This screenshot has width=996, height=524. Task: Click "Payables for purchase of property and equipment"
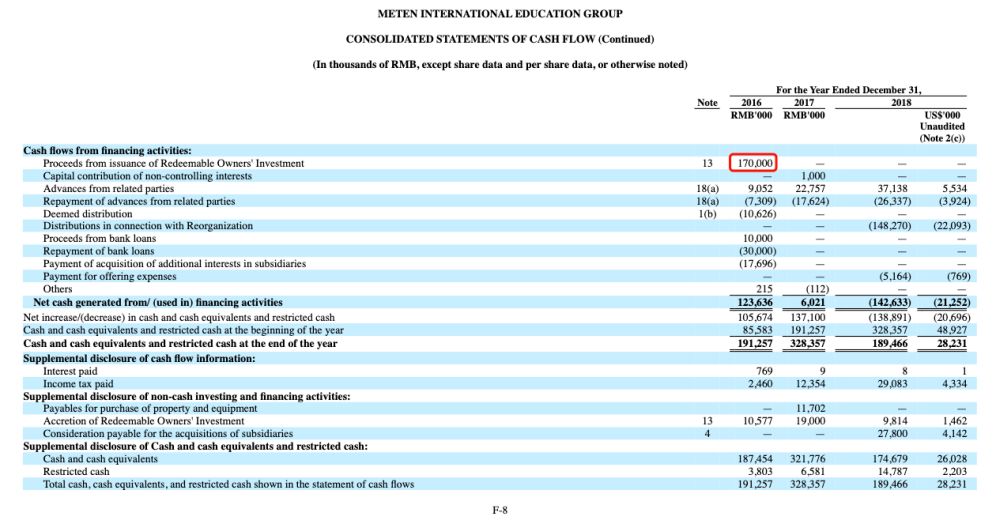pos(150,408)
